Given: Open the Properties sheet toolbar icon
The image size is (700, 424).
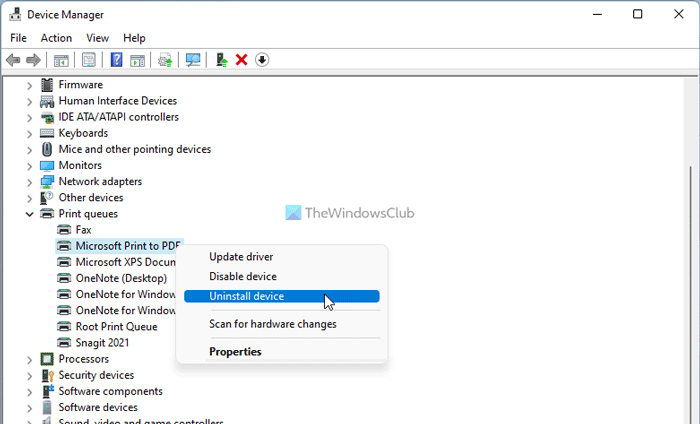Looking at the screenshot, I should tap(89, 60).
